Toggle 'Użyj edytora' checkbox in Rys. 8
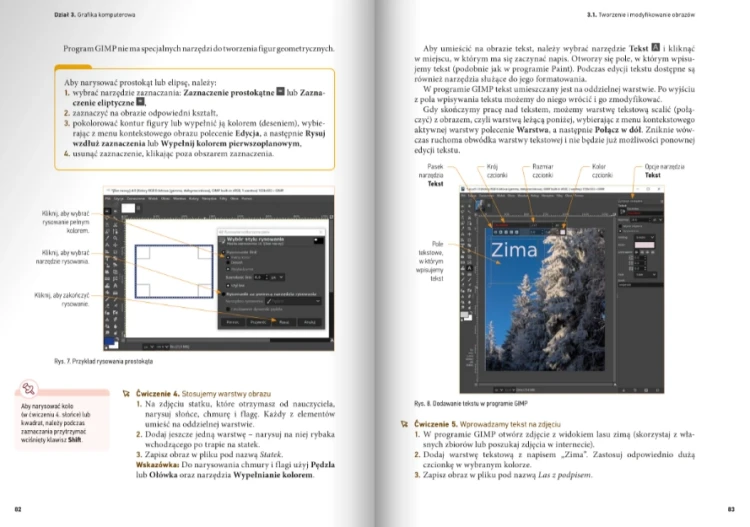This screenshot has width=750, height=527. point(620,226)
